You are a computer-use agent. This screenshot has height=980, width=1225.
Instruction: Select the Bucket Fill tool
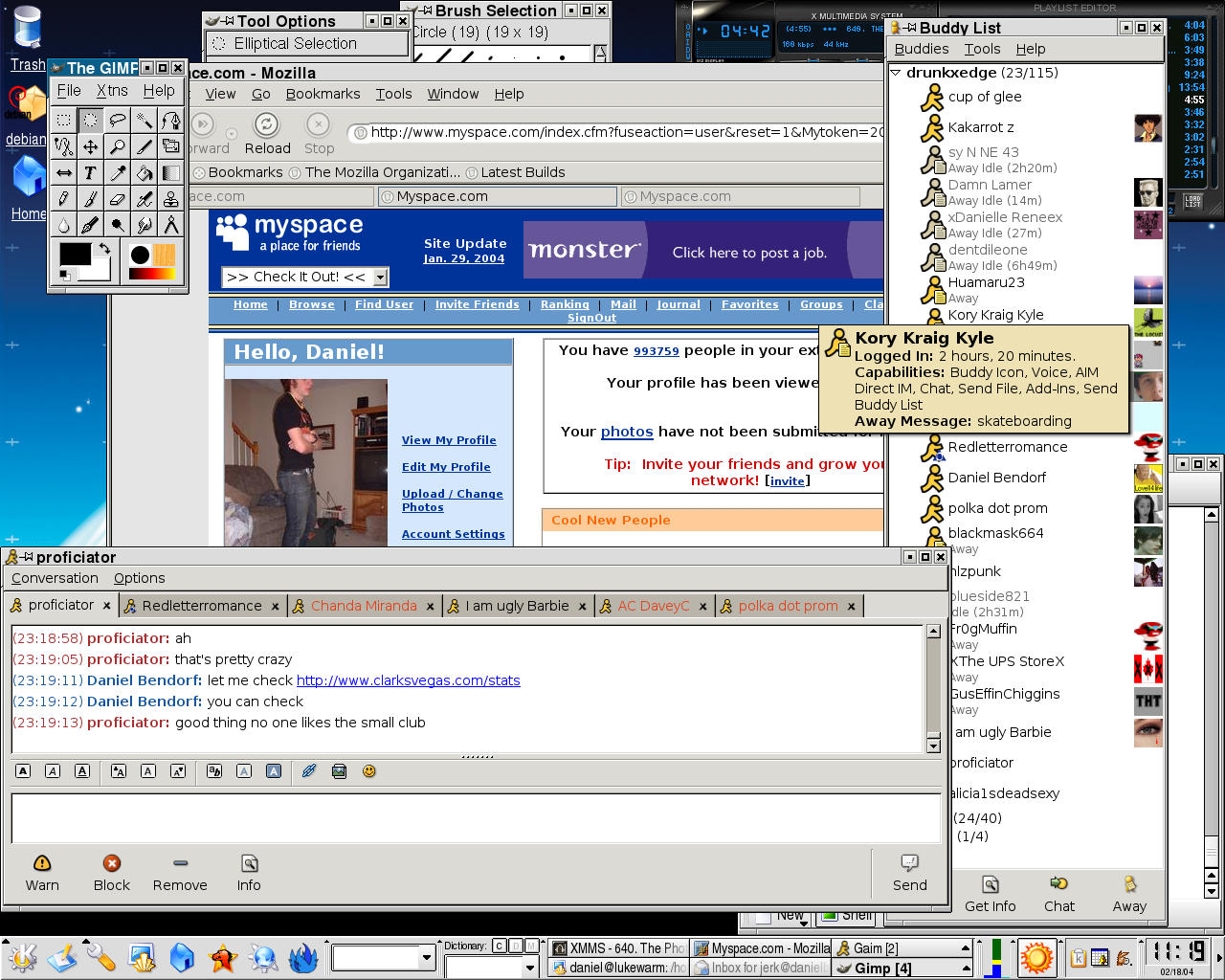[x=144, y=173]
